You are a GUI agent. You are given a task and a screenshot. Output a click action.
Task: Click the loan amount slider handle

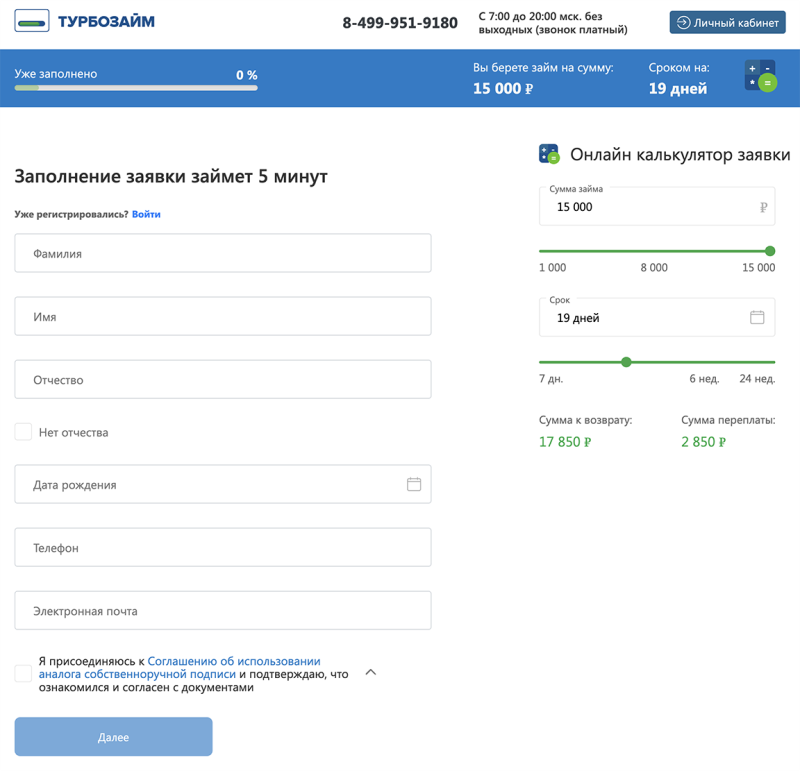click(x=770, y=251)
